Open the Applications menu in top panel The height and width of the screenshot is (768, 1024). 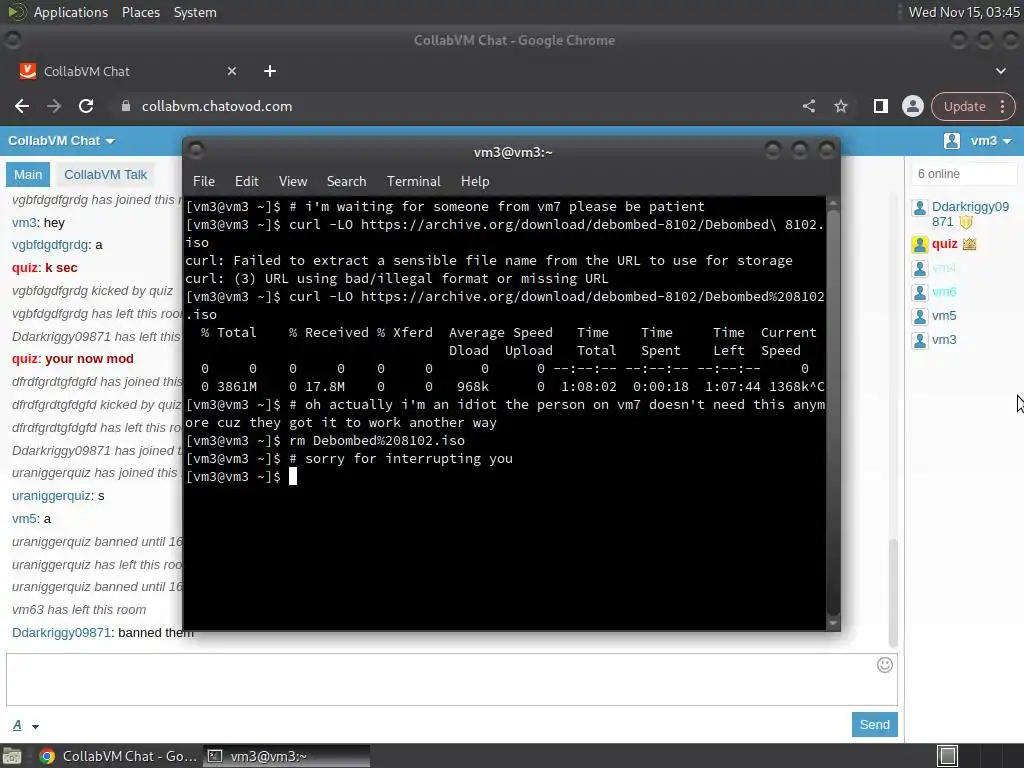coord(71,12)
